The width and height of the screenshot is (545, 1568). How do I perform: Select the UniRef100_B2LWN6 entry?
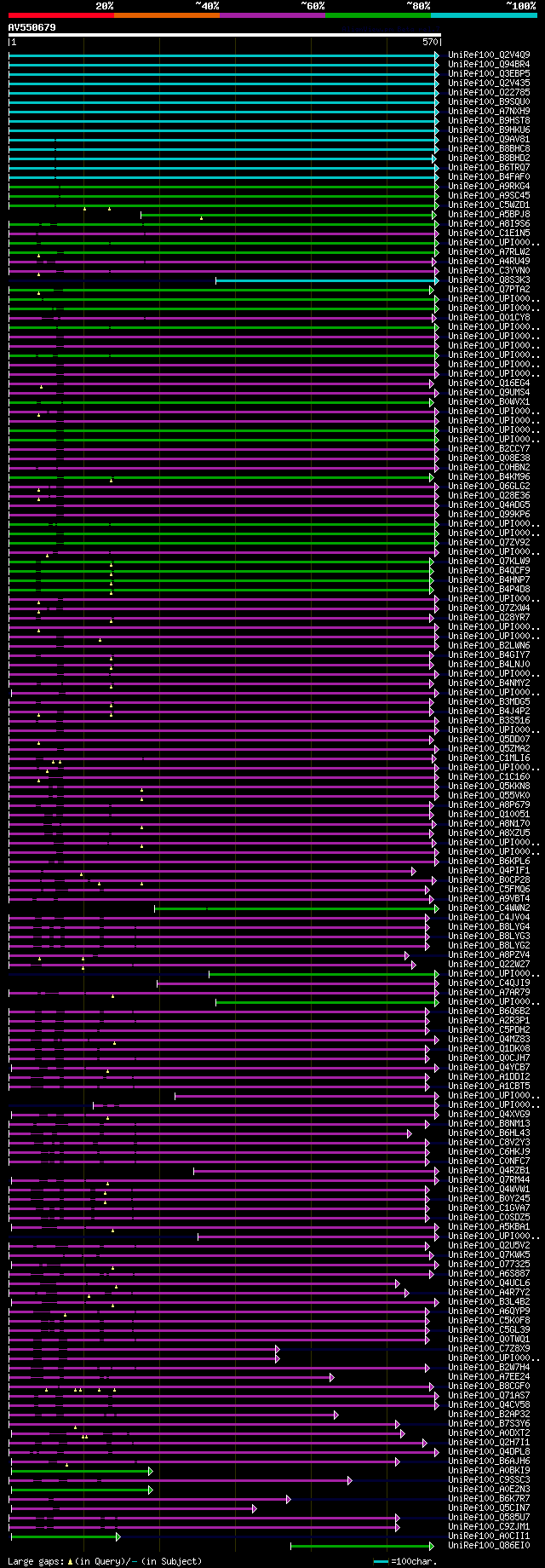(x=489, y=645)
